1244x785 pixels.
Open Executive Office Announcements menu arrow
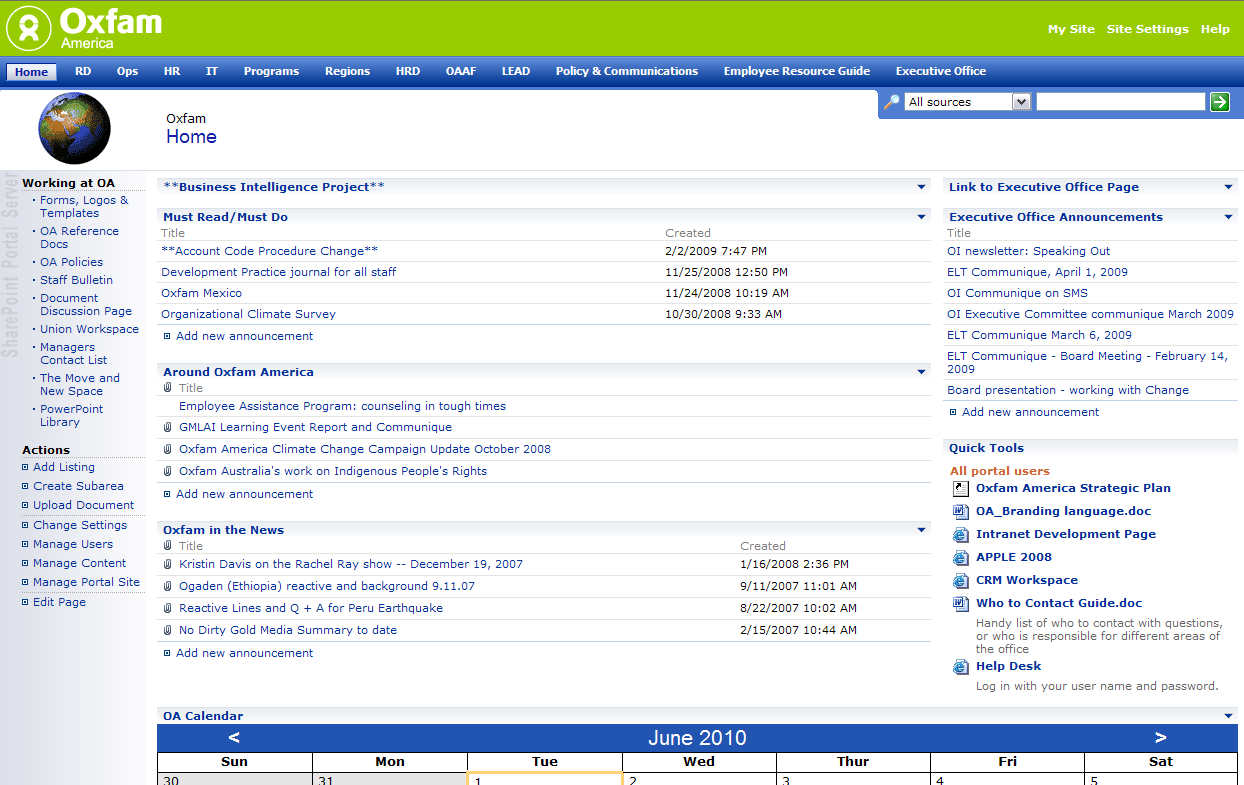click(x=1229, y=217)
